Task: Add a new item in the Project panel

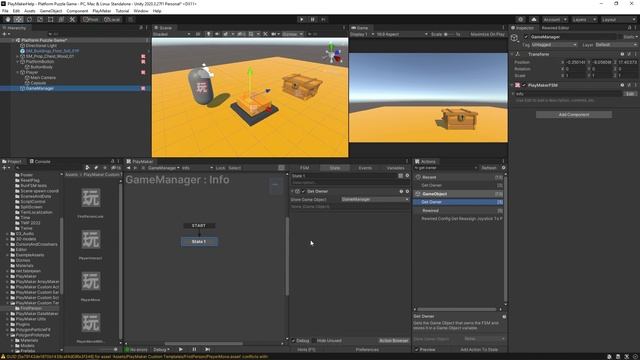Action: [6, 168]
